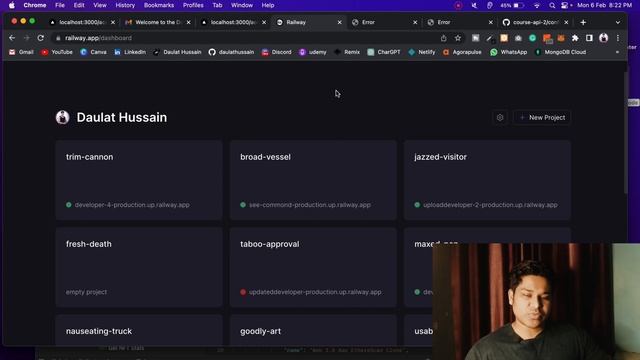Toggle the Chrome side panel icon
The height and width of the screenshot is (360, 640).
point(589,38)
